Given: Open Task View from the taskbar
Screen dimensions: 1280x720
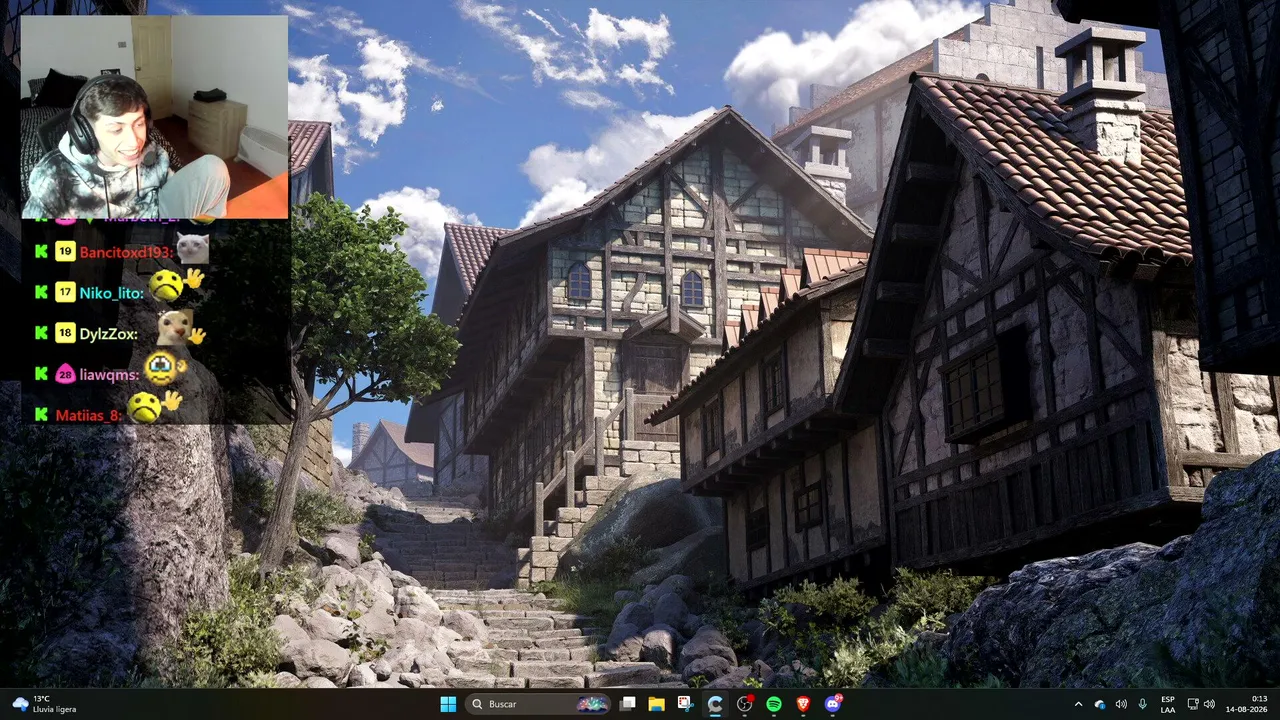Looking at the screenshot, I should point(628,704).
